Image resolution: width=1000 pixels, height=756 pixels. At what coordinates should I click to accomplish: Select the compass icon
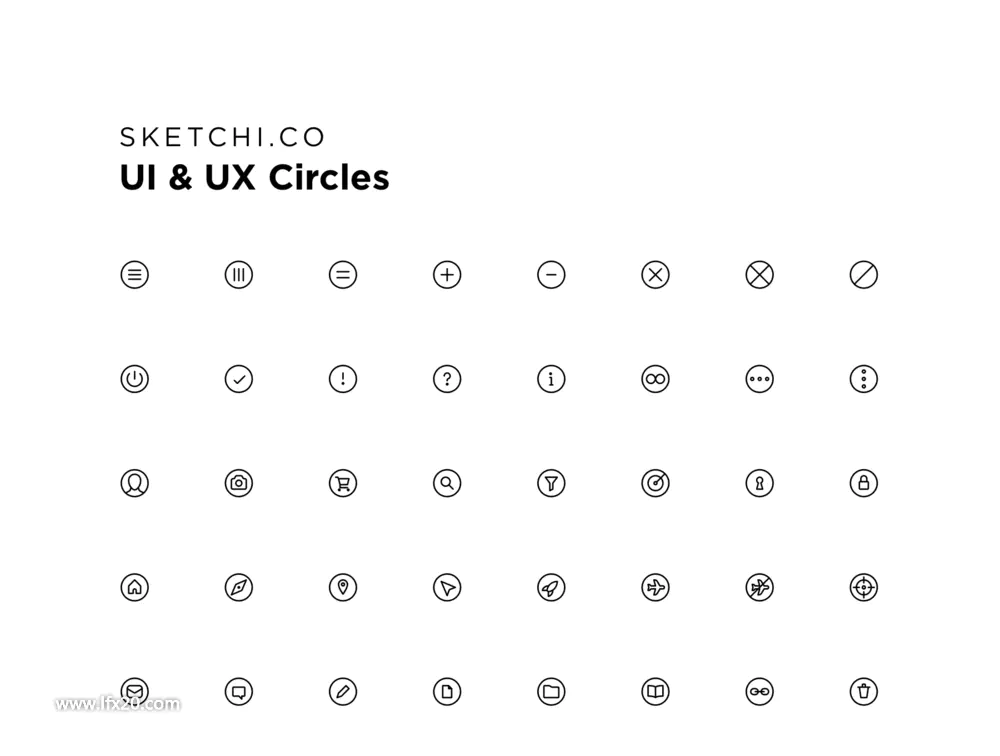(x=239, y=587)
